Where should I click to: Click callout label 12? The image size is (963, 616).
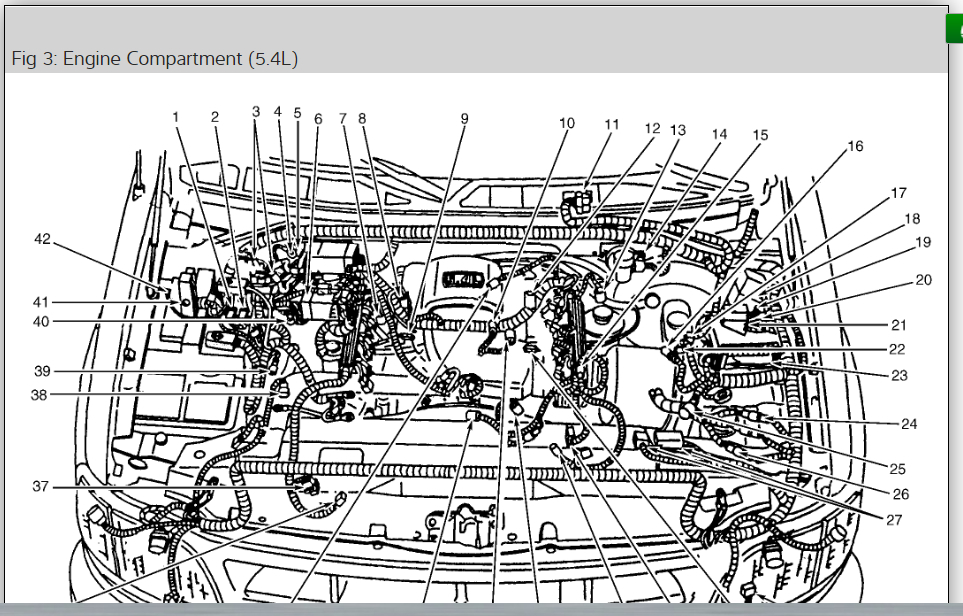pos(652,128)
